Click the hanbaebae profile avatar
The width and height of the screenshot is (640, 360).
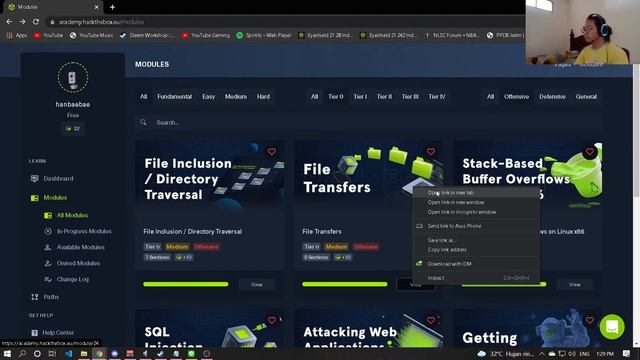73,78
